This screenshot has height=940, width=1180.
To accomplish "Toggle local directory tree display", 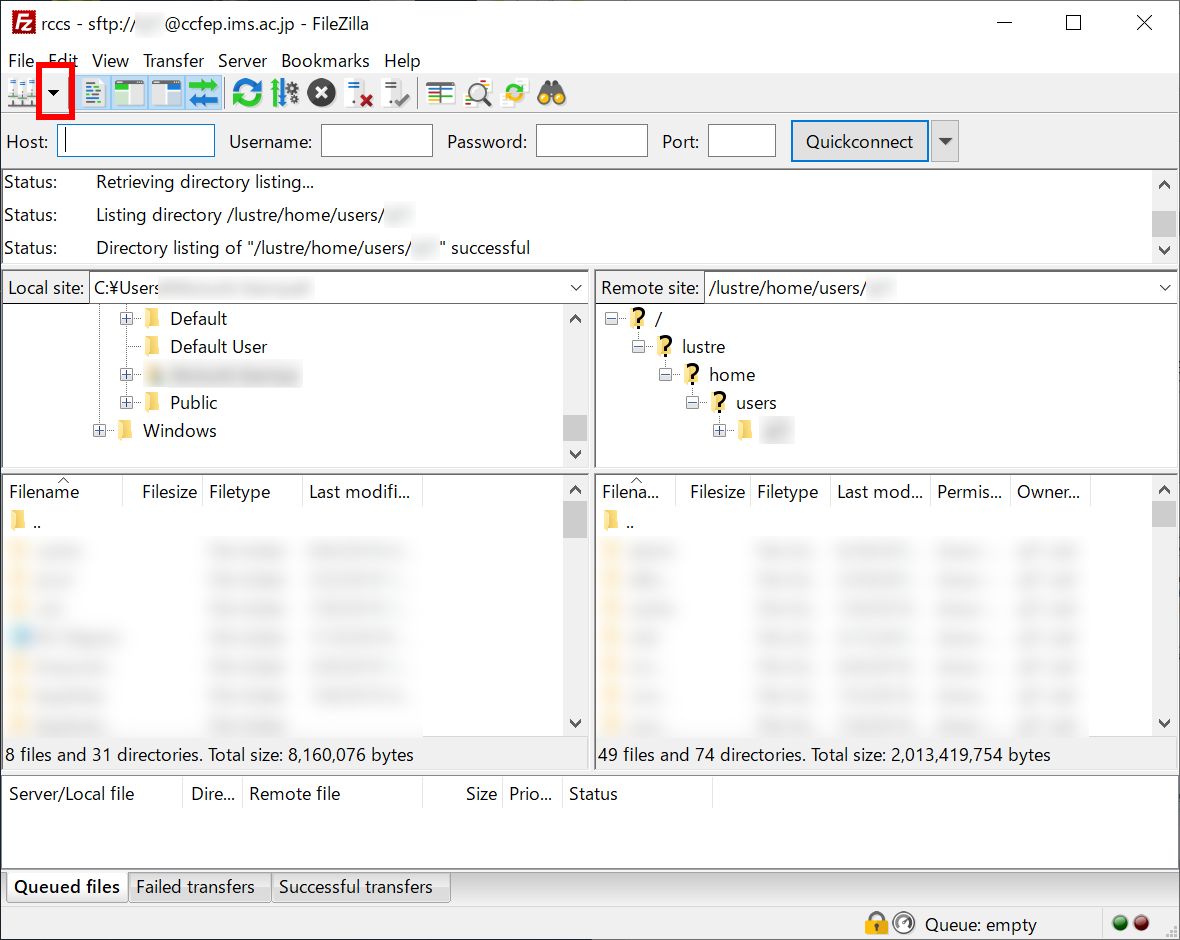I will (129, 93).
